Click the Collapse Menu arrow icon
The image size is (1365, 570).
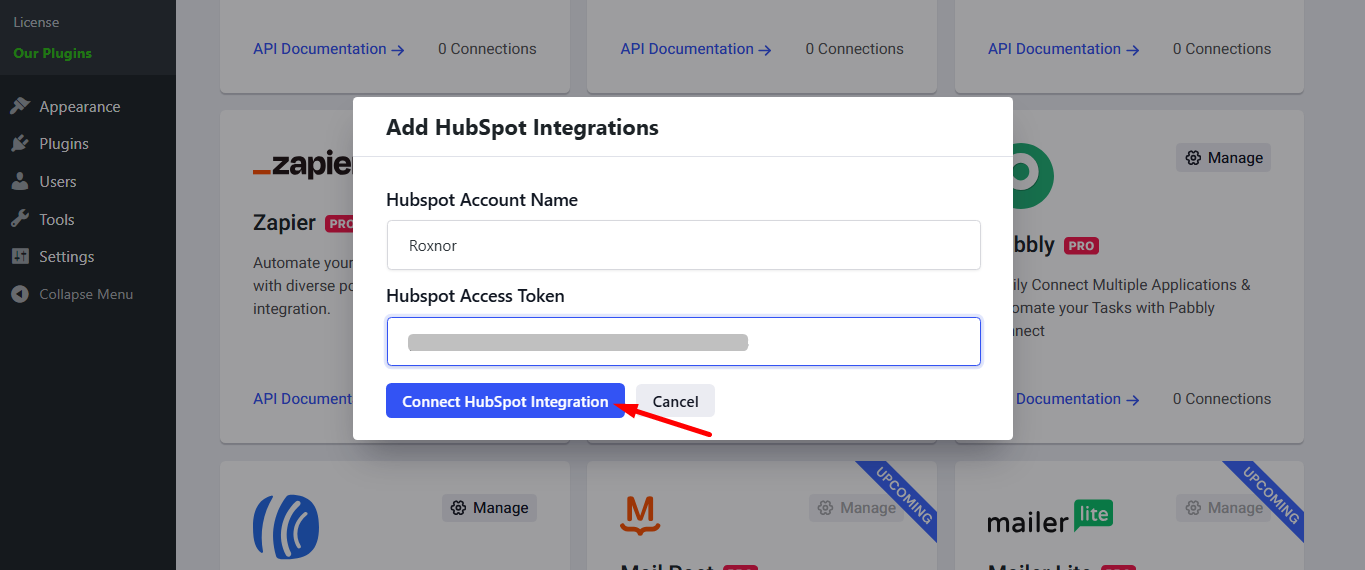[20, 295]
